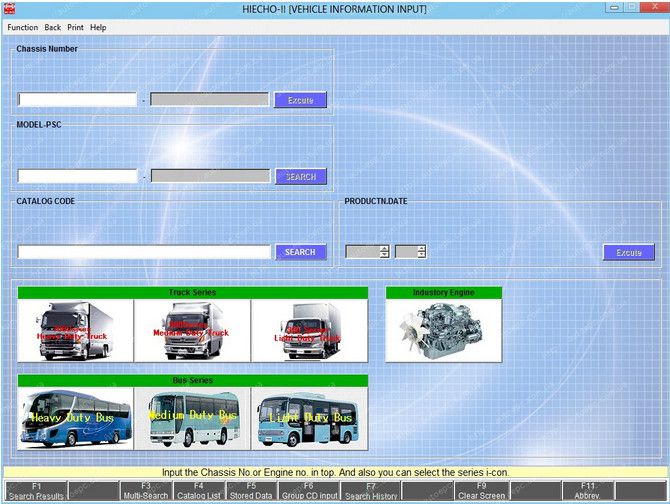Click F9 Clear Screen button

click(x=482, y=491)
